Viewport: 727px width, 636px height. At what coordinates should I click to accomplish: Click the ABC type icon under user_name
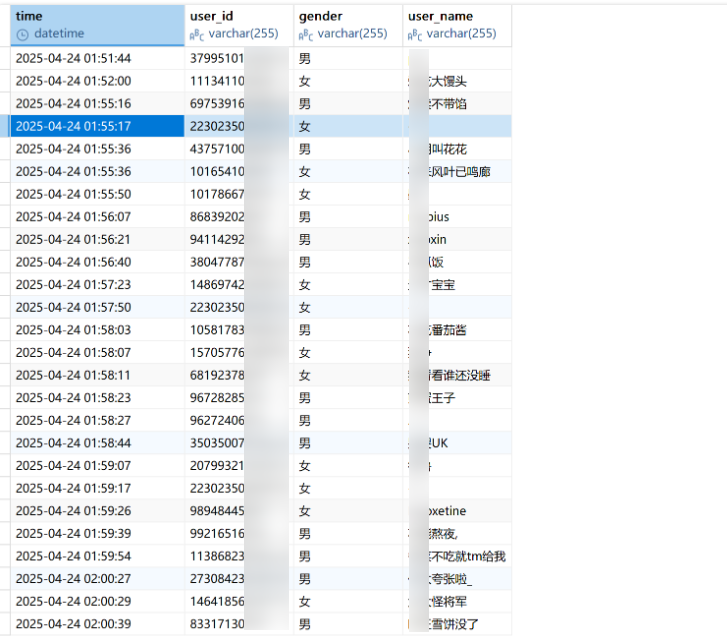pyautogui.click(x=415, y=34)
